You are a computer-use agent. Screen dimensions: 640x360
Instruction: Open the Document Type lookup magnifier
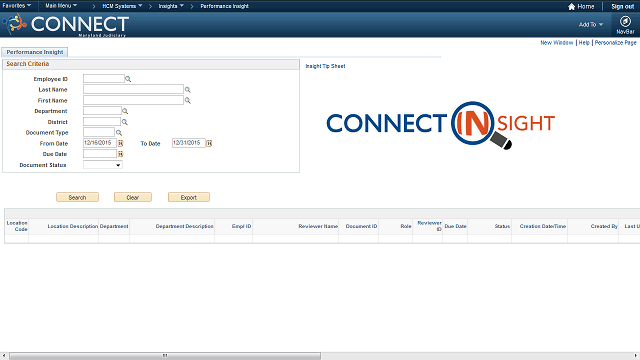(119, 133)
